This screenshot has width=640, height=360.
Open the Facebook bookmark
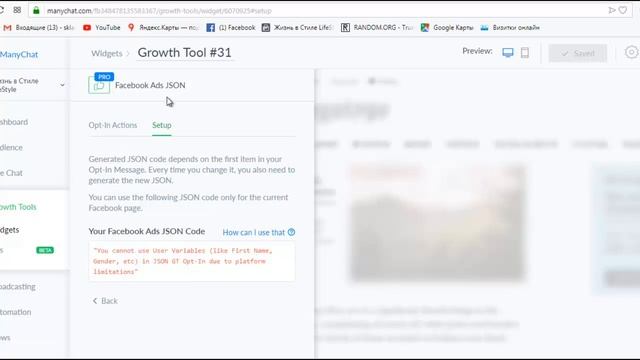(x=231, y=28)
